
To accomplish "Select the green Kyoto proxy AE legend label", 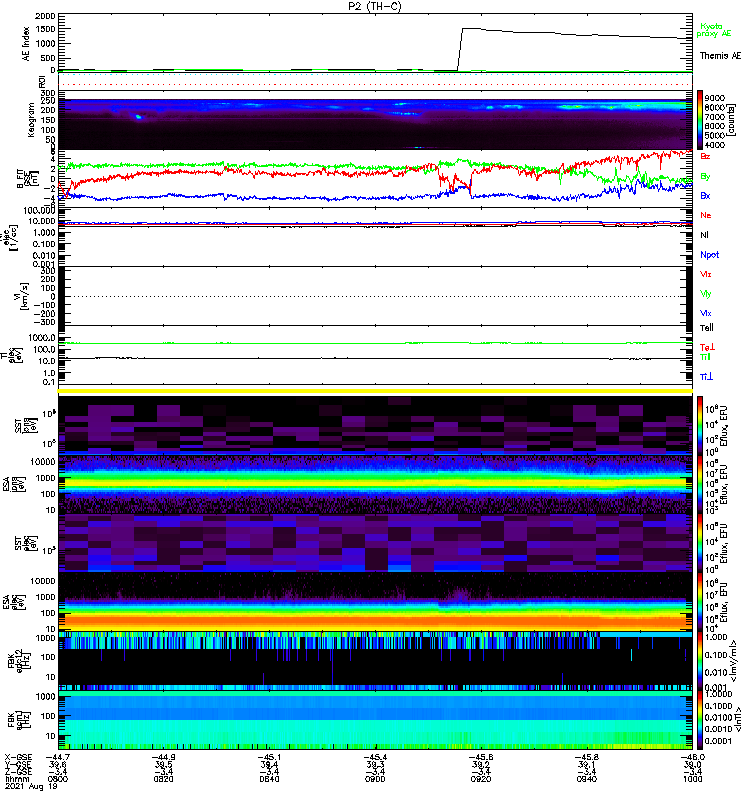I will pyautogui.click(x=713, y=30).
